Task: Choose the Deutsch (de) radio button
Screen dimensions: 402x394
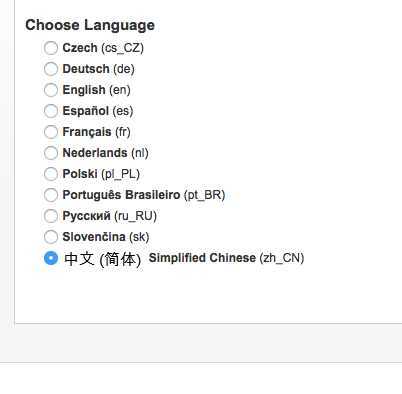Action: tap(51, 69)
